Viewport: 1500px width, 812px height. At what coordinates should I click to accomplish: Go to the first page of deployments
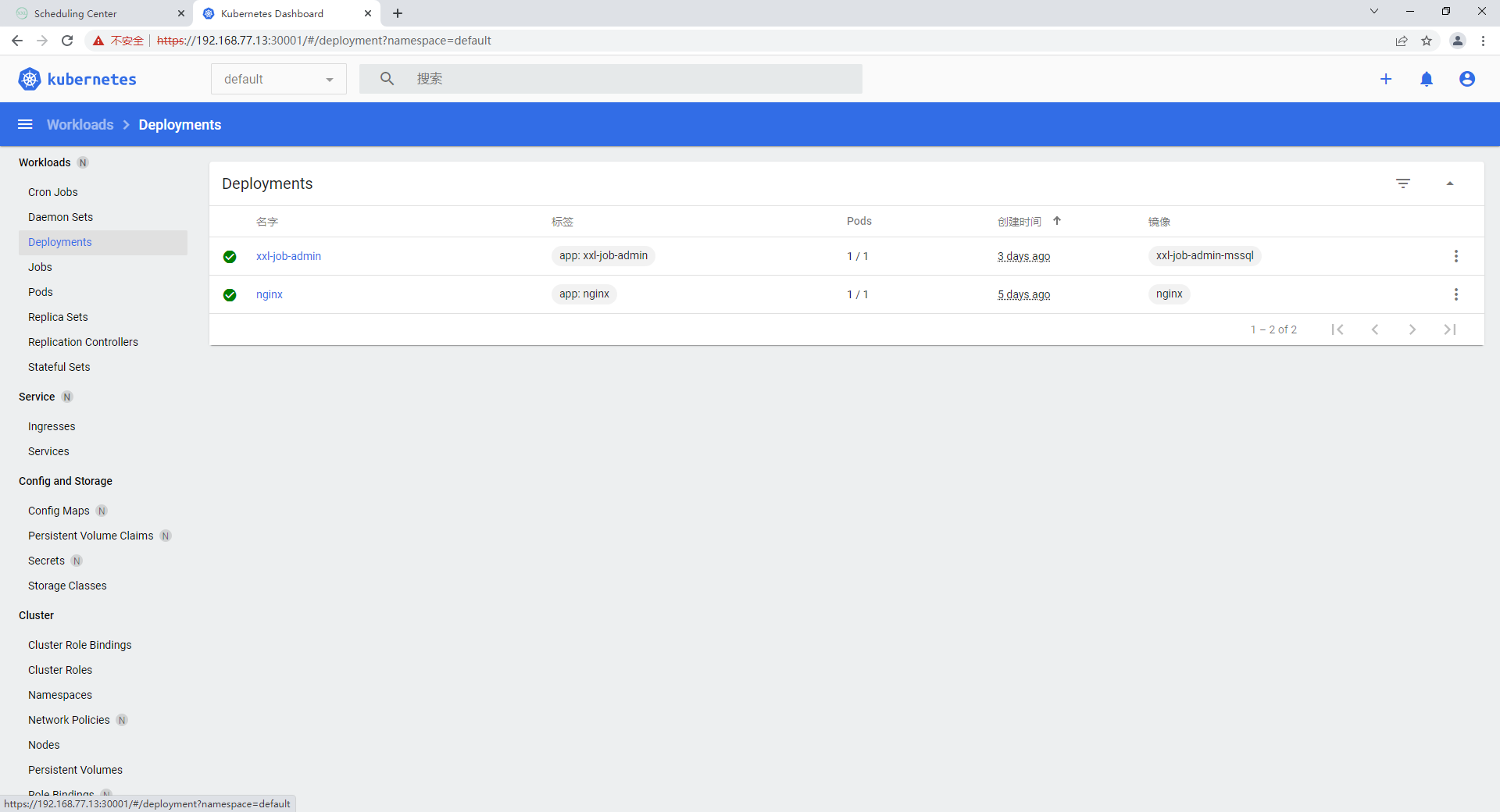[1337, 329]
